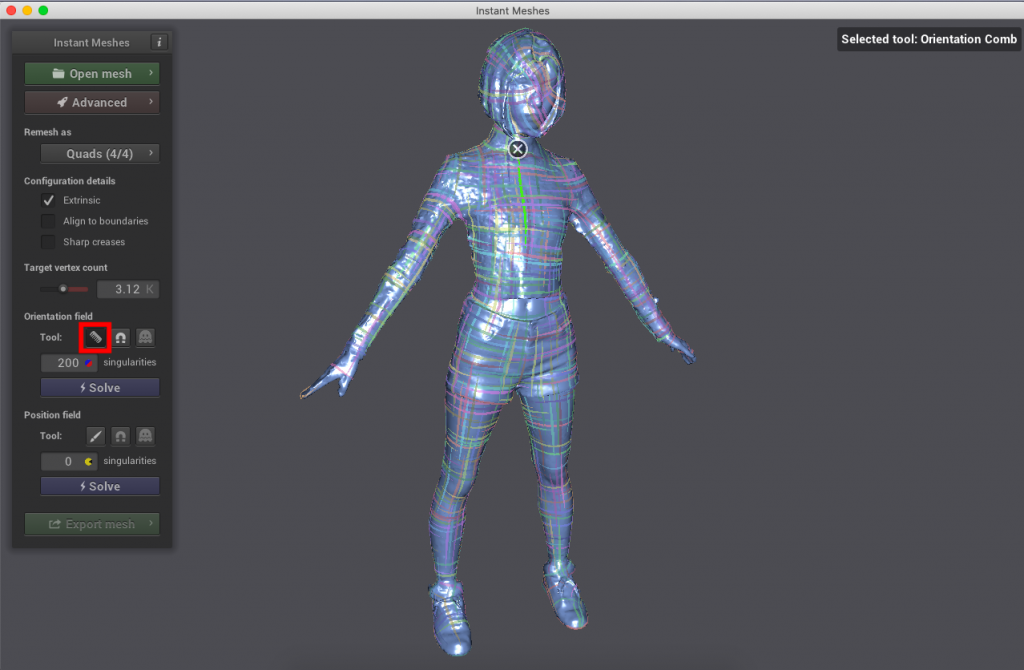The width and height of the screenshot is (1024, 670).
Task: Click the 3.12 K vertex count field
Action: (x=127, y=289)
